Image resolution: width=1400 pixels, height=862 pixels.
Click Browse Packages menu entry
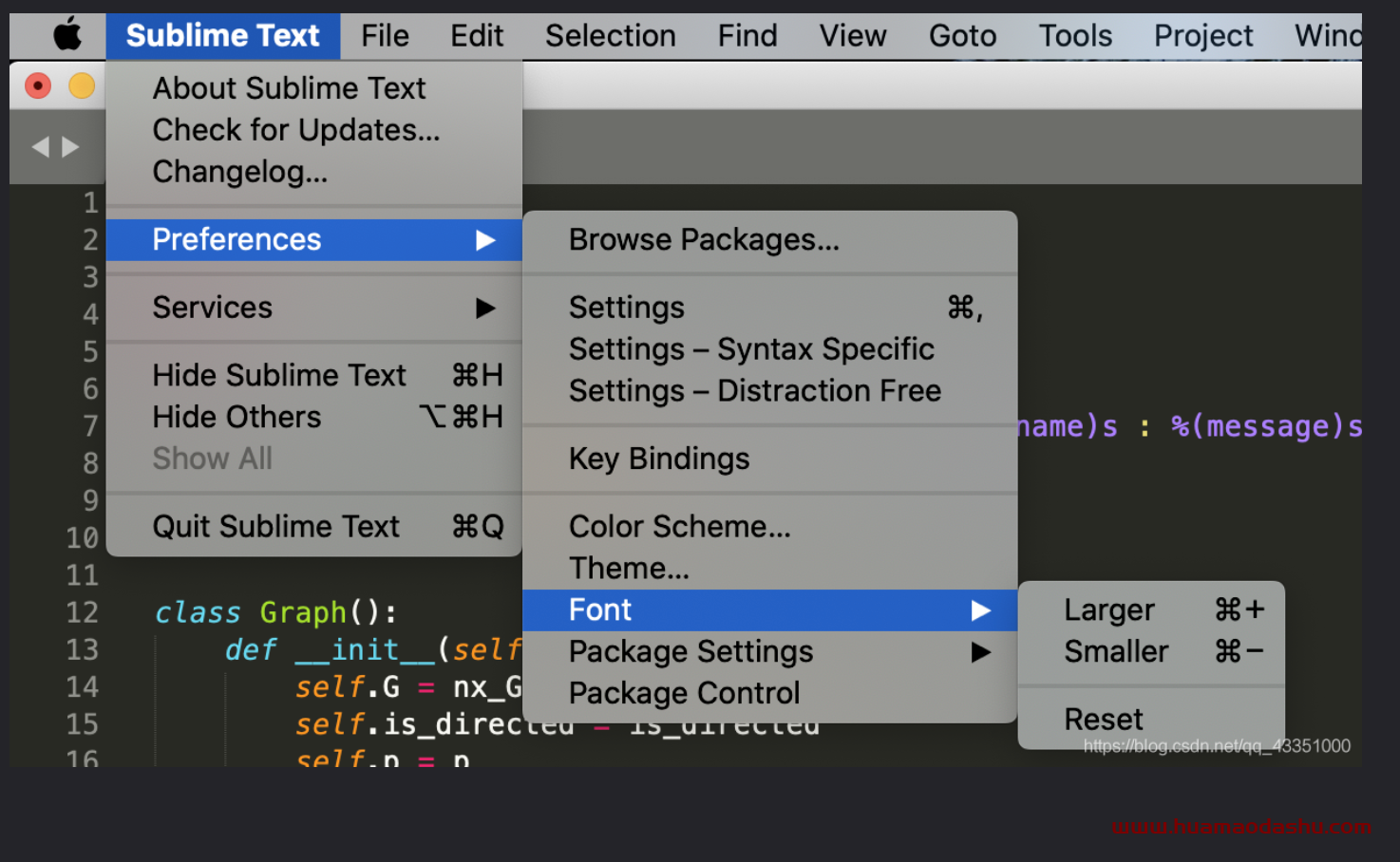click(704, 240)
